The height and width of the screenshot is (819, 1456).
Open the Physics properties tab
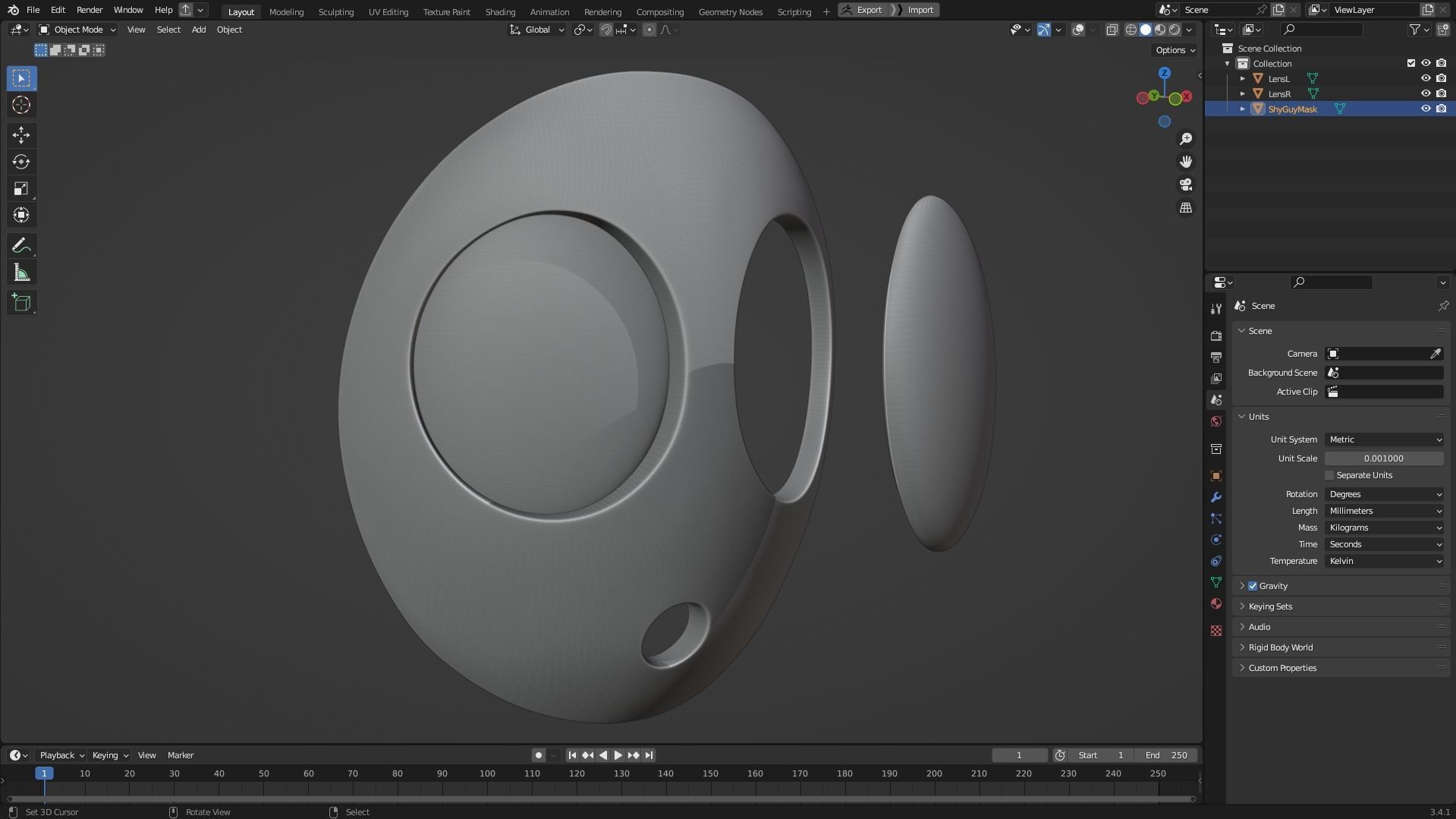[x=1216, y=540]
